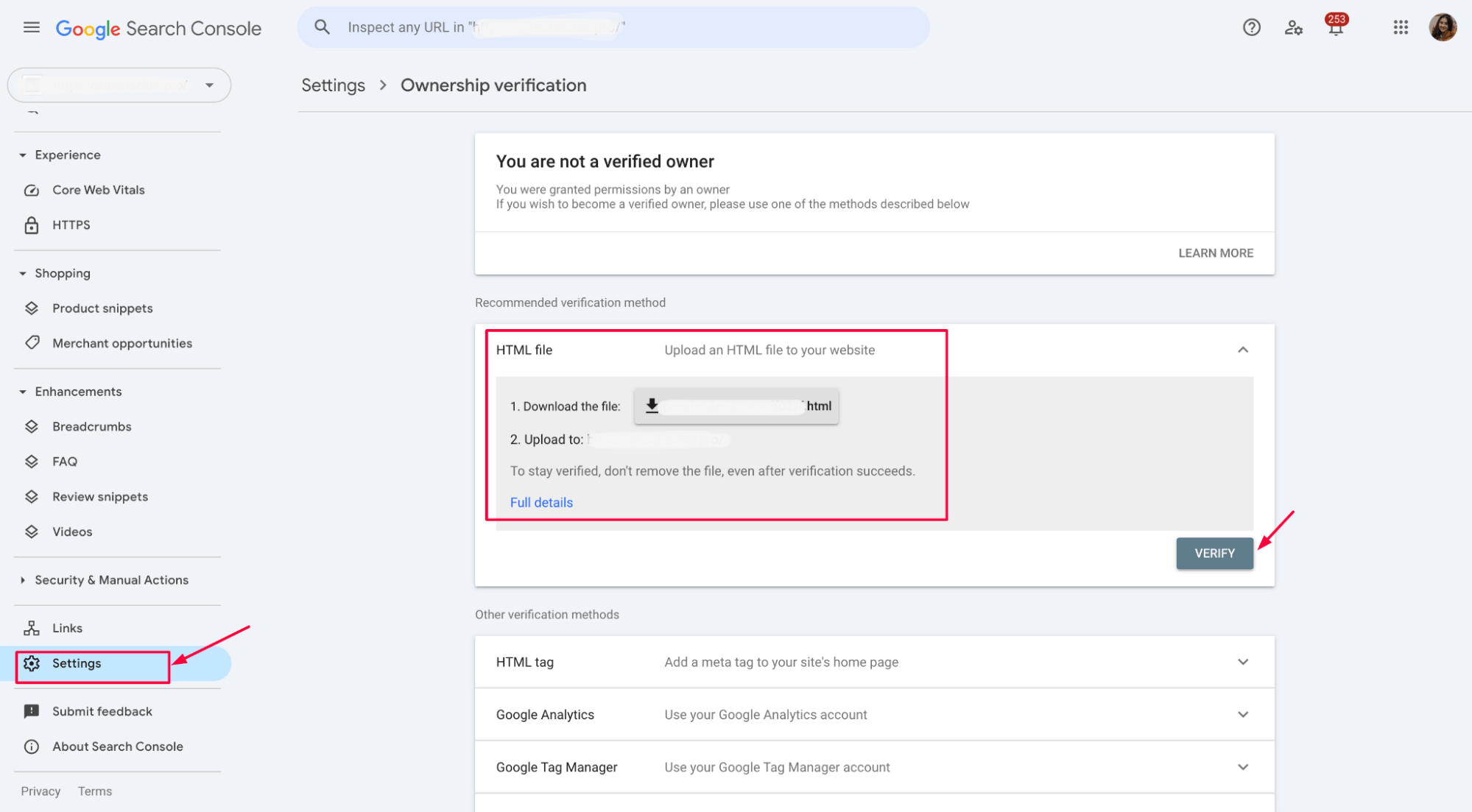1472x812 pixels.
Task: Click the Google Search Console logo
Action: [158, 29]
